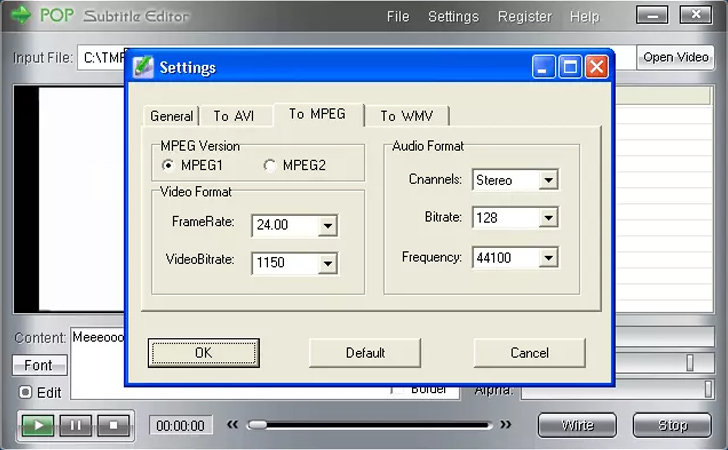728x450 pixels.
Task: Open the Register menu
Action: (x=525, y=17)
